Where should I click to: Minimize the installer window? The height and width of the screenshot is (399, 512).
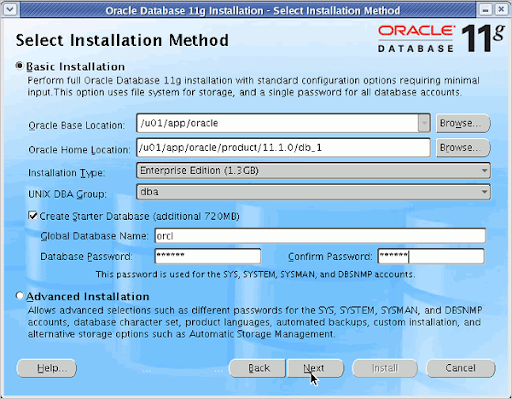point(485,10)
